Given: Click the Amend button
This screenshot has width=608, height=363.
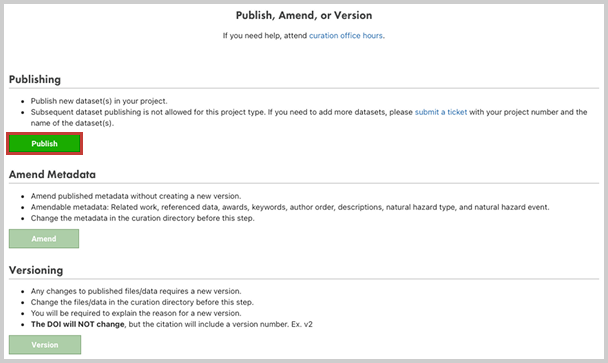Looking at the screenshot, I should pyautogui.click(x=44, y=239).
